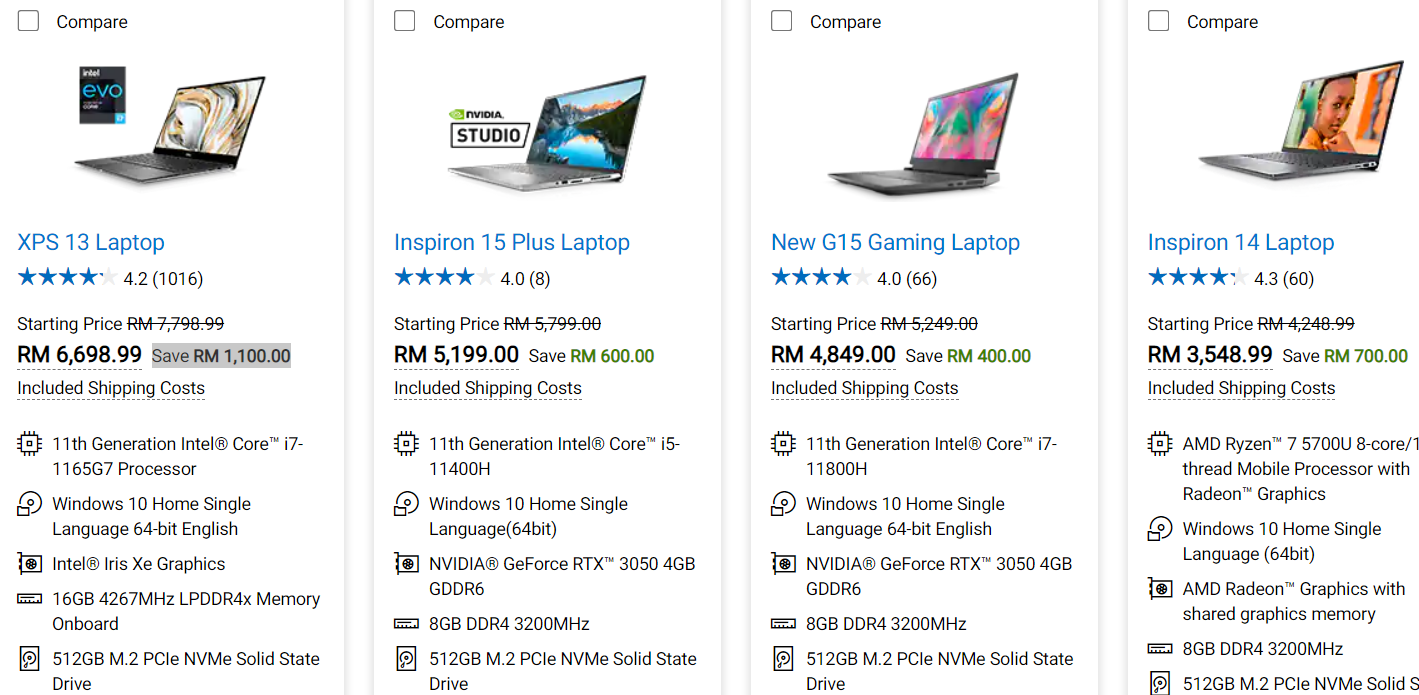The image size is (1419, 695).
Task: Click the memory icon beside 16GB LPDDR4x spec
Action: point(29,598)
